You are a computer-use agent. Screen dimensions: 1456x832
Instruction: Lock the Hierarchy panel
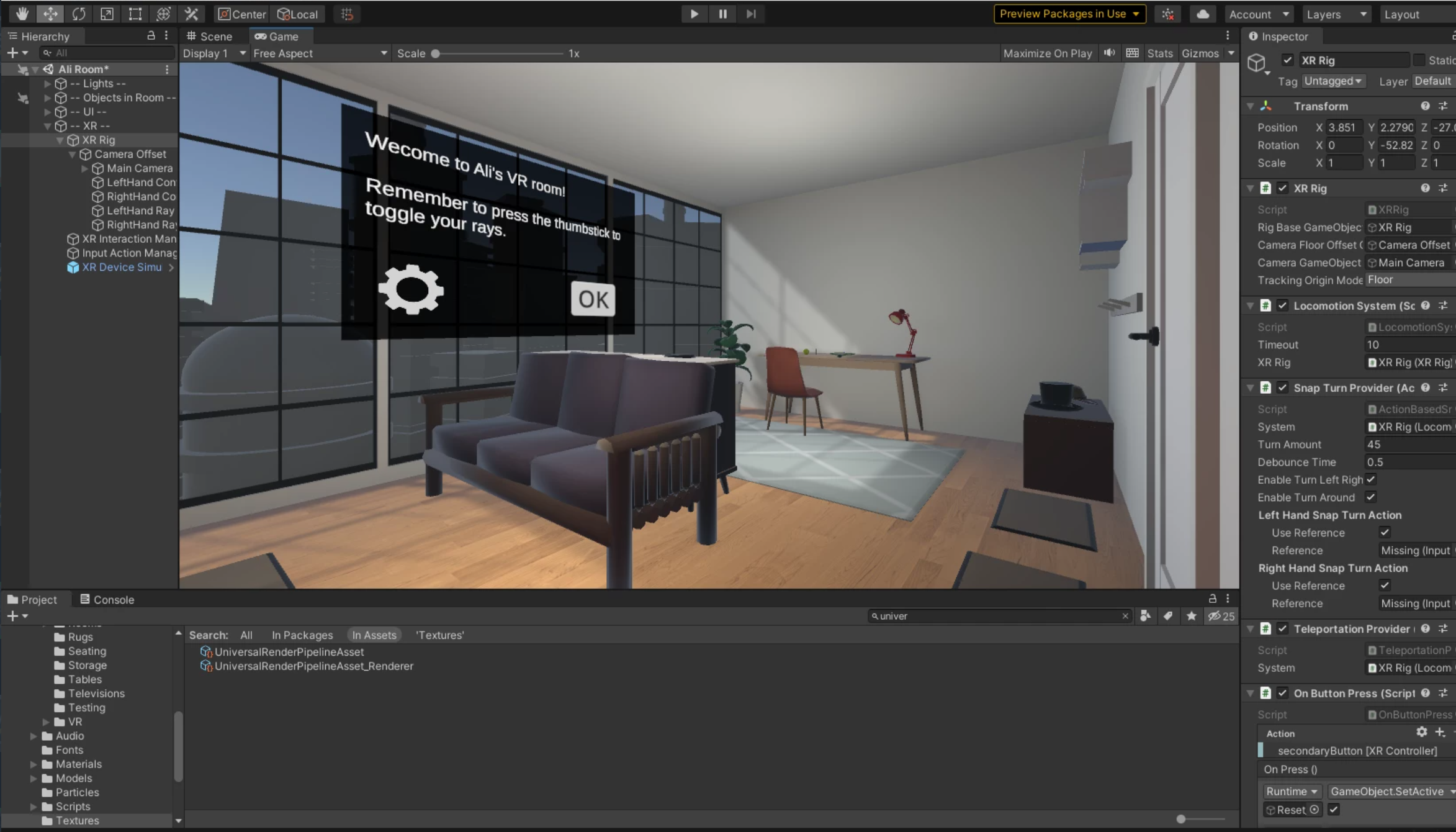click(x=151, y=36)
